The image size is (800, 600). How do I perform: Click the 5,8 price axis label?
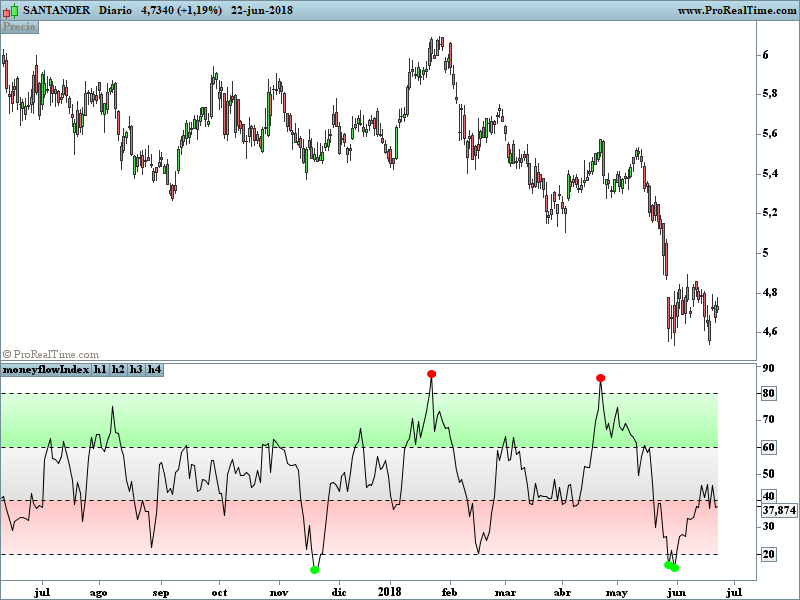770,94
